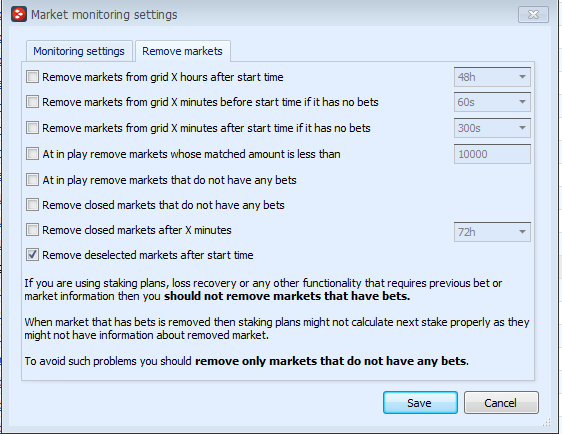Expand the 60s dropdown arrow

[522, 102]
